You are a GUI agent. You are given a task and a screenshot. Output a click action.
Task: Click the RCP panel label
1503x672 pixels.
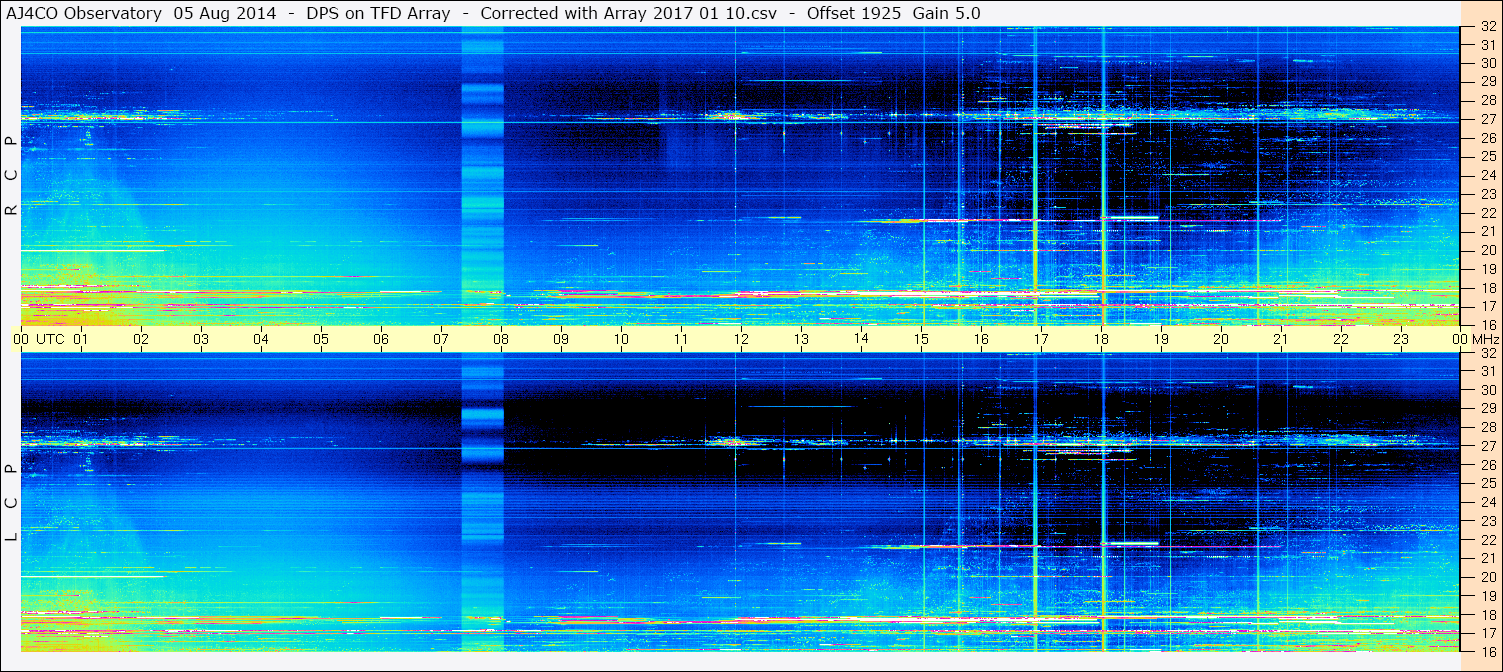[11, 176]
